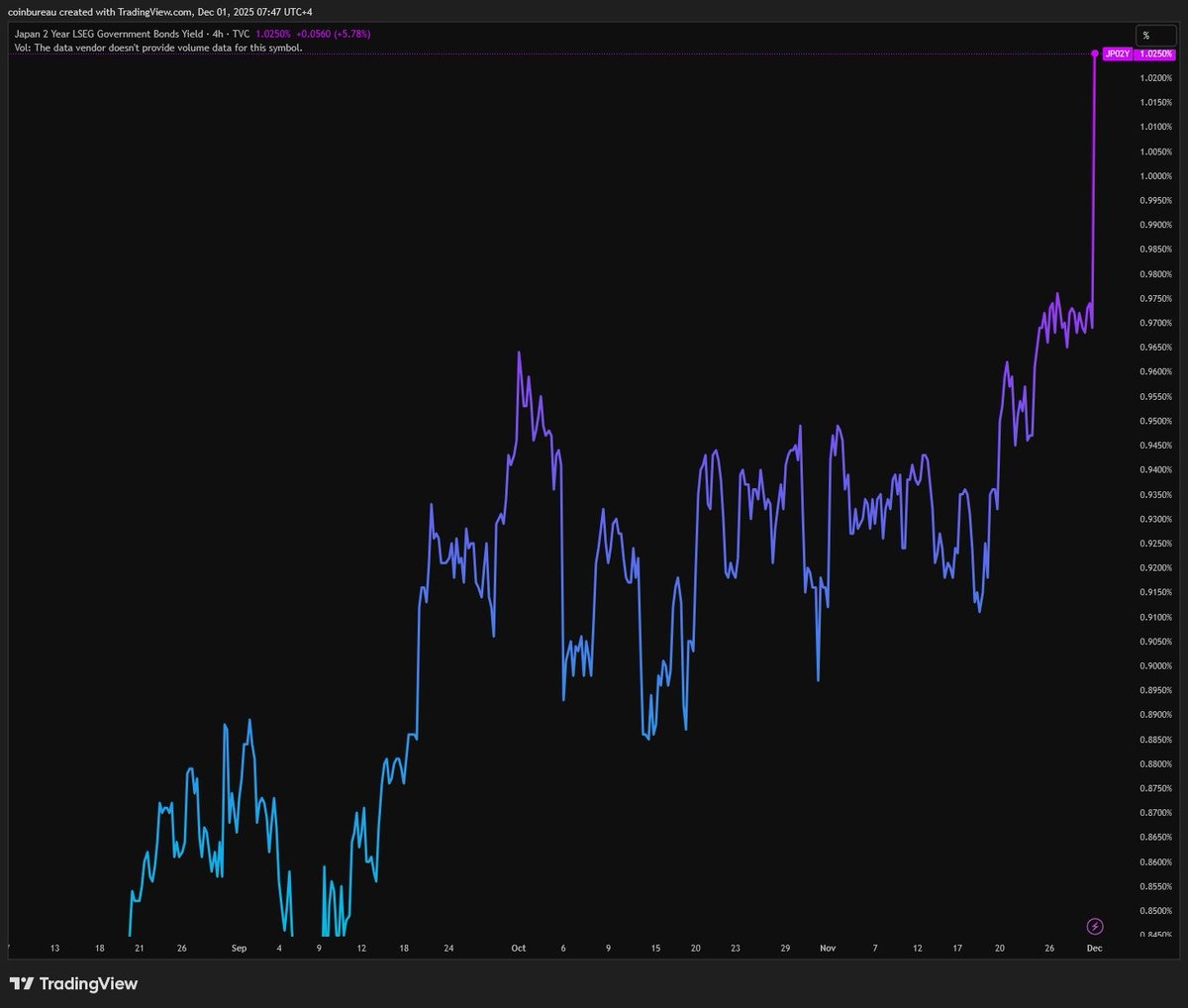Screen dimensions: 1188x1008
Task: Click the purple lightning bolt event icon
Action: (1094, 927)
